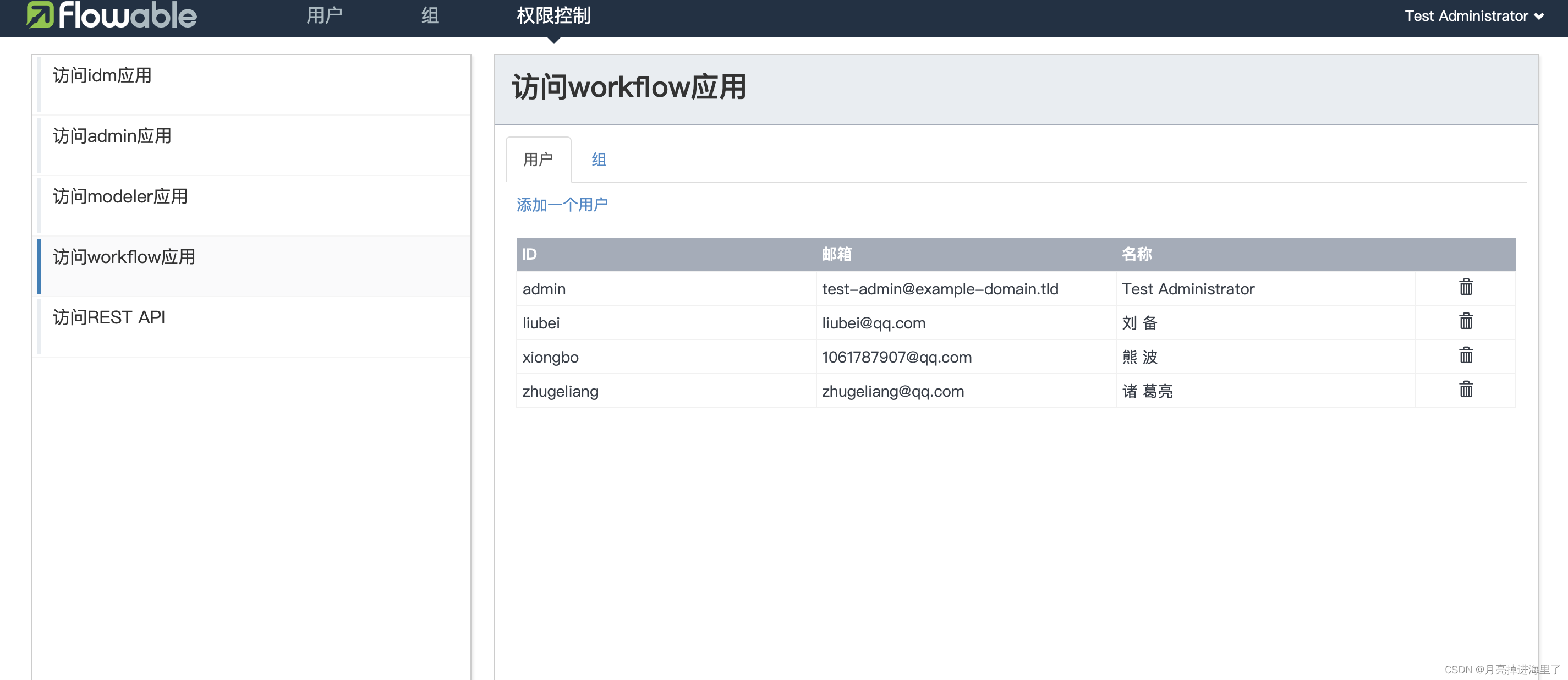The image size is (1568, 680).
Task: Open the 权限控制 top navigation menu
Action: [x=553, y=16]
